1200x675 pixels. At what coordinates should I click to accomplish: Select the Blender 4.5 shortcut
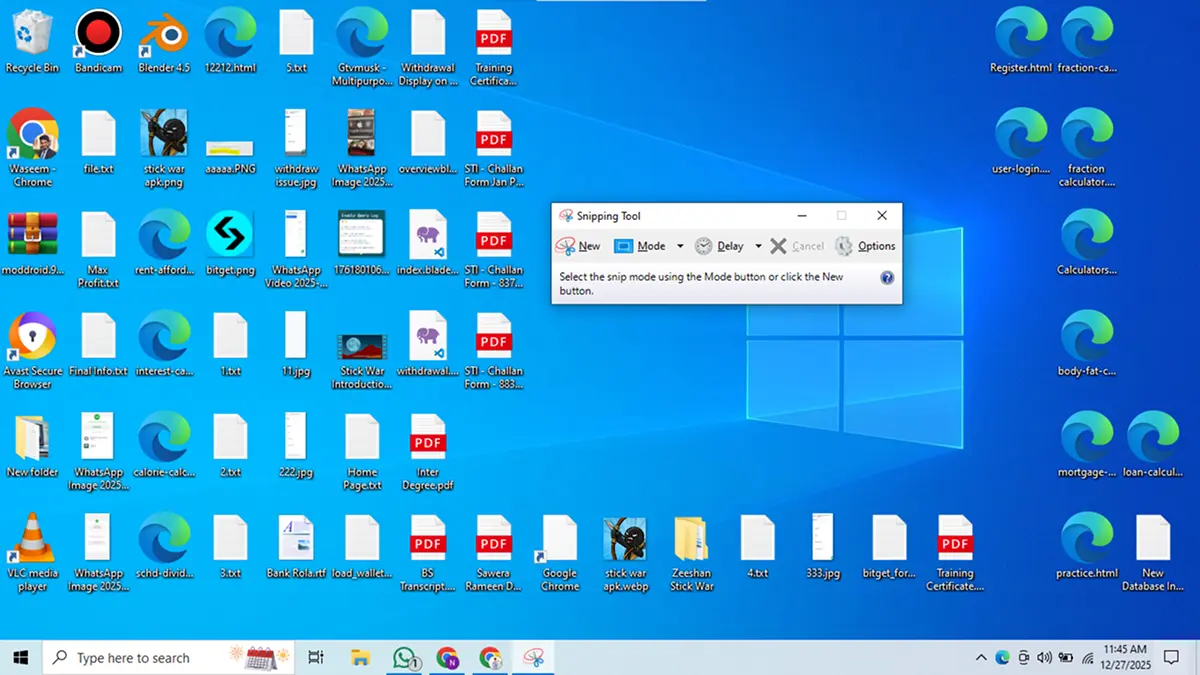pos(164,42)
